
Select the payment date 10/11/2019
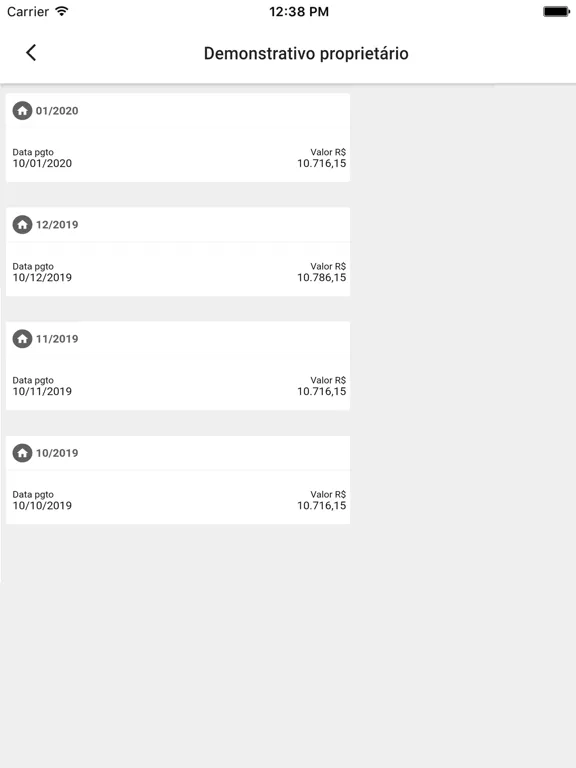(x=42, y=391)
